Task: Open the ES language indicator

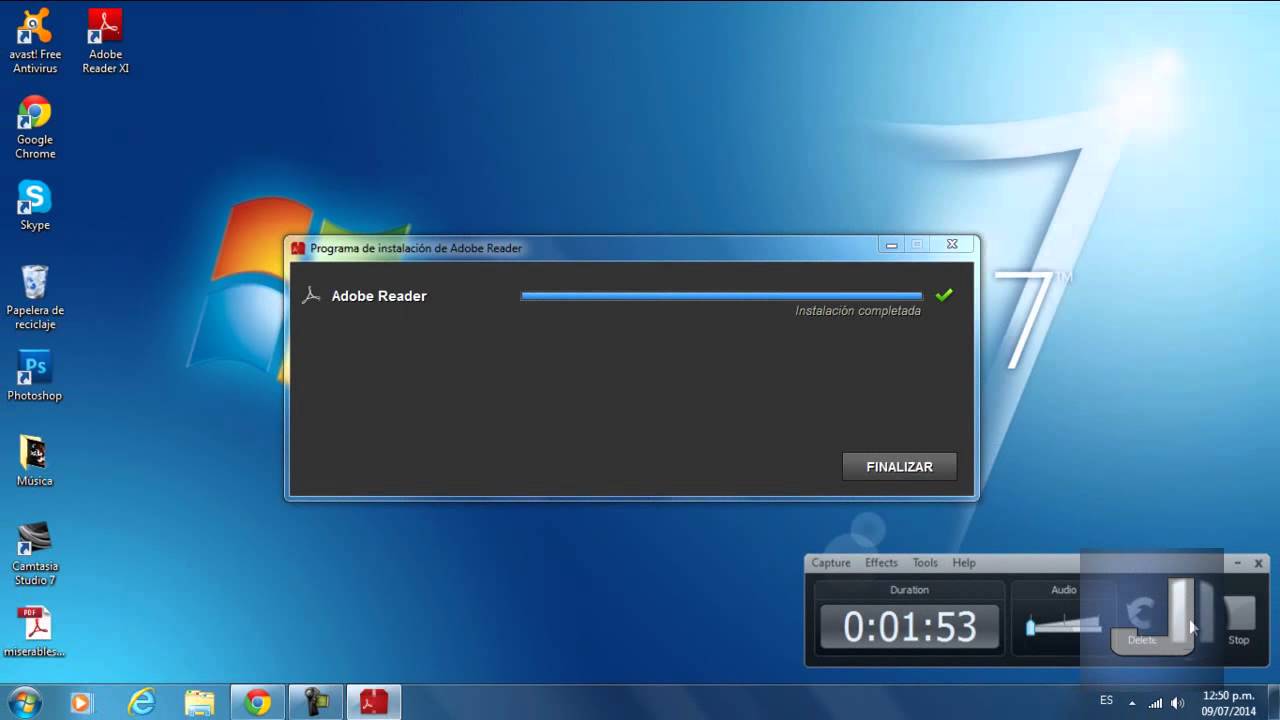Action: (1106, 701)
